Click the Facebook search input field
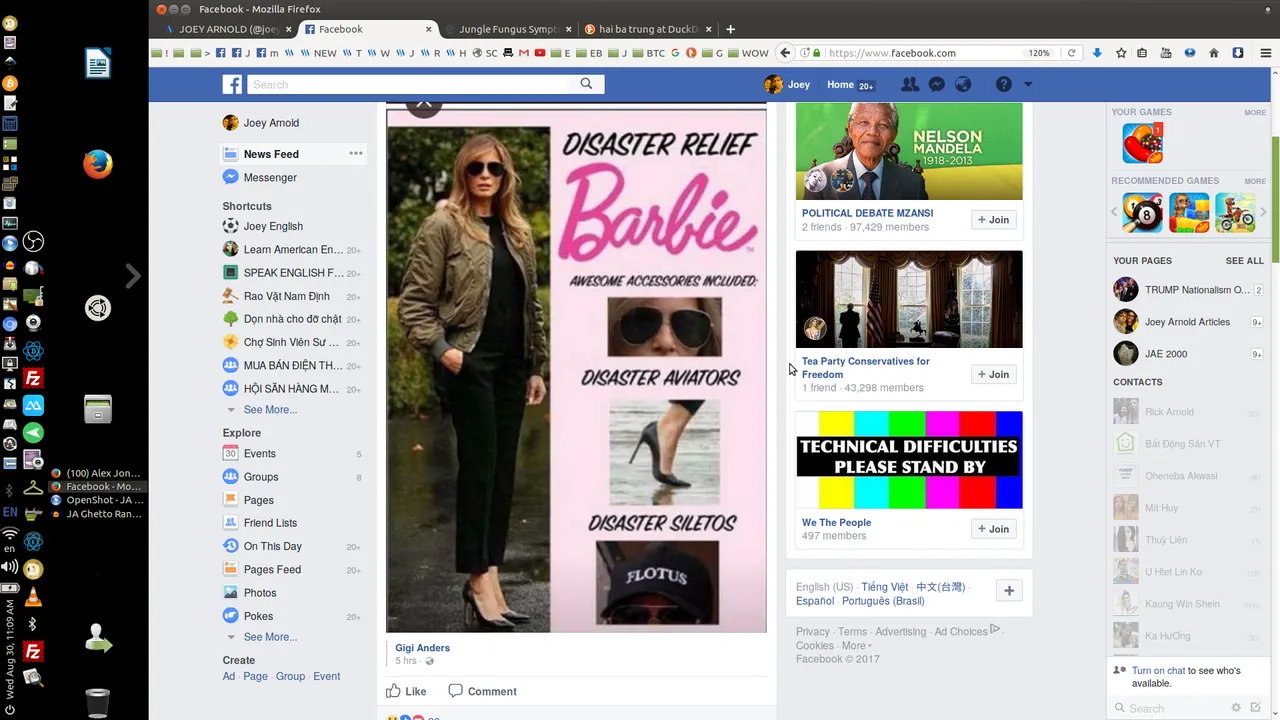 point(408,84)
